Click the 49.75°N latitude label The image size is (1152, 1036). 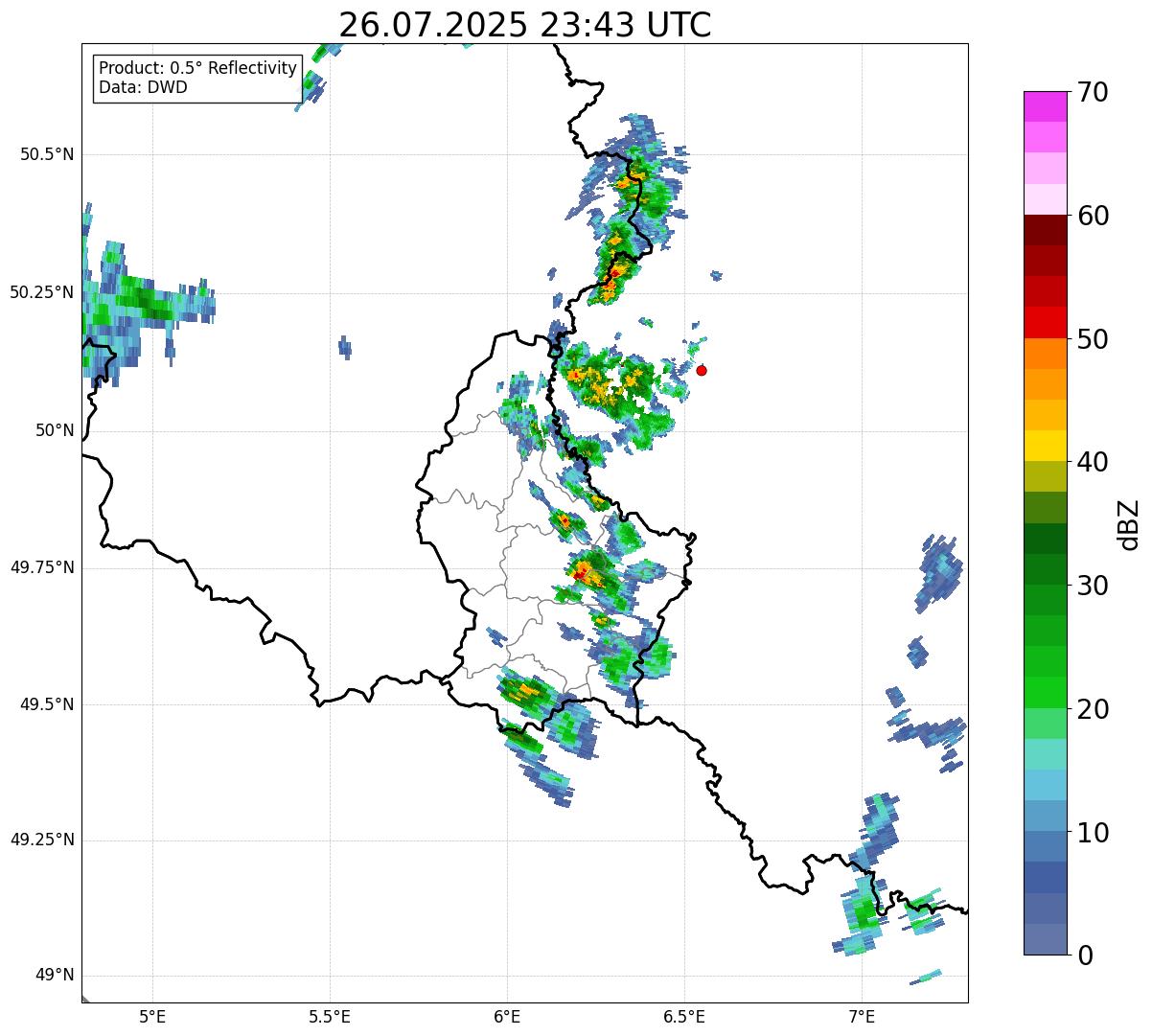click(42, 567)
